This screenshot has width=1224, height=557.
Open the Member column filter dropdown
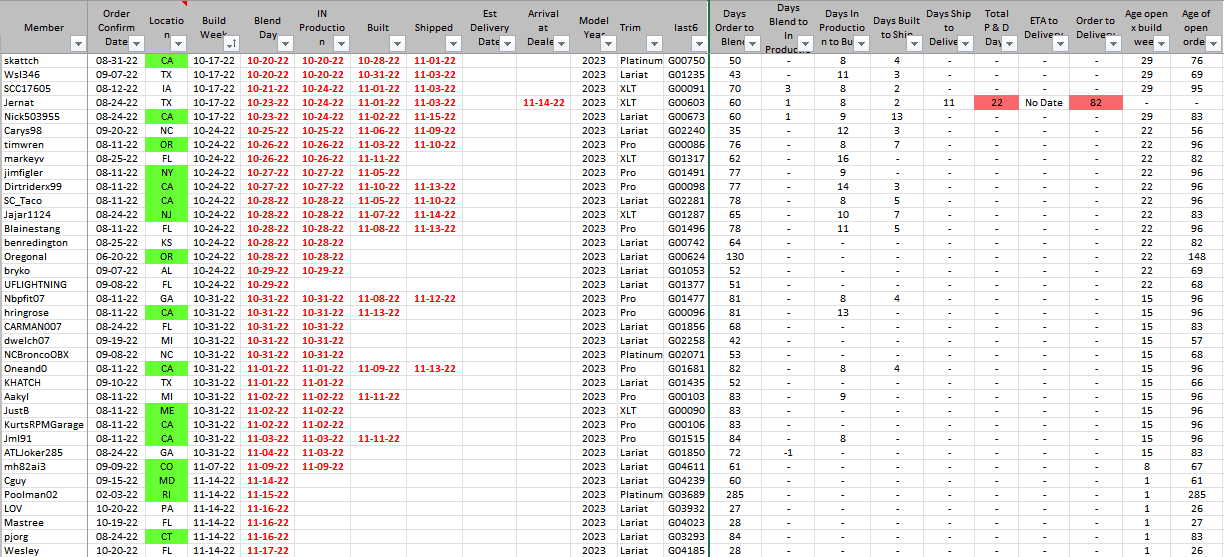point(78,44)
